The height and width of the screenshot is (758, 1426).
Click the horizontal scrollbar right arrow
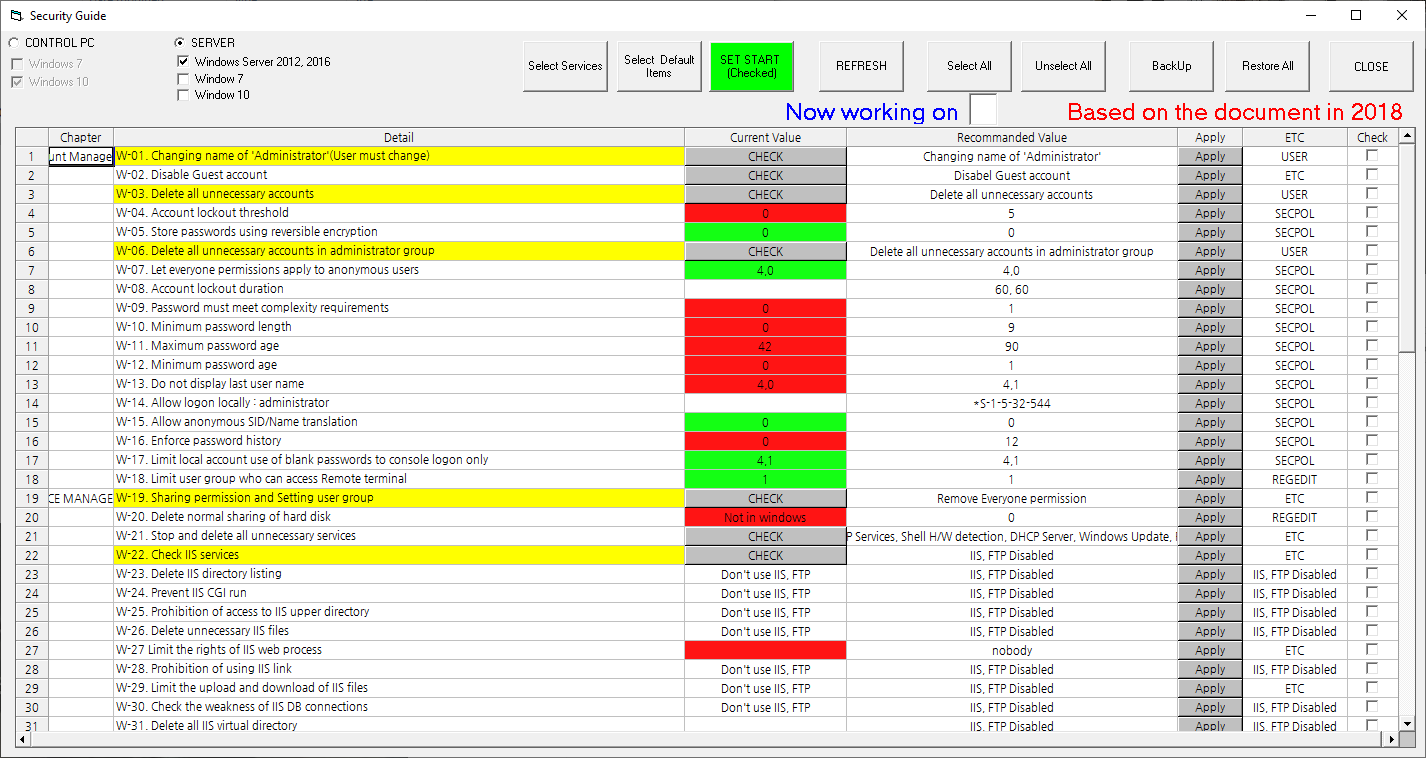1389,739
